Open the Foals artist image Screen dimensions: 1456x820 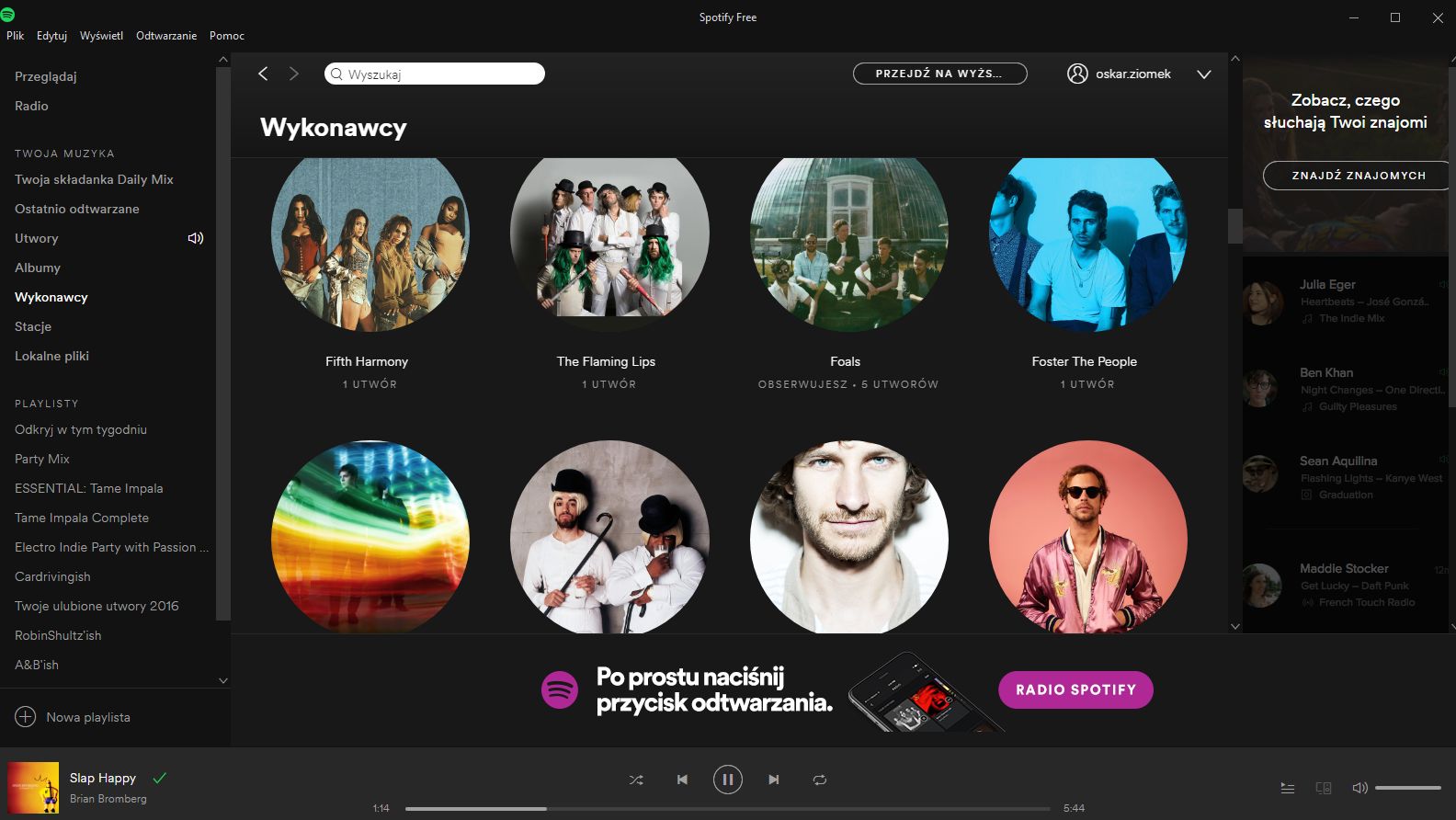click(848, 244)
